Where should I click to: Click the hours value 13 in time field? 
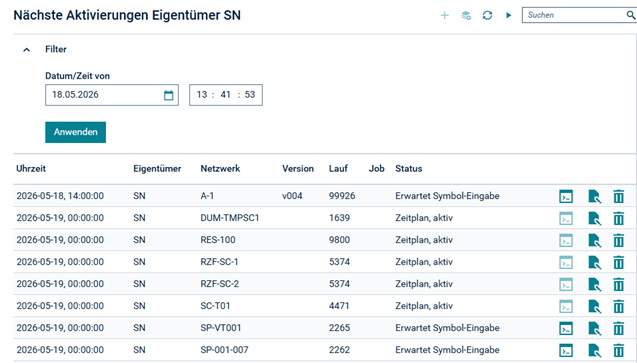[202, 95]
